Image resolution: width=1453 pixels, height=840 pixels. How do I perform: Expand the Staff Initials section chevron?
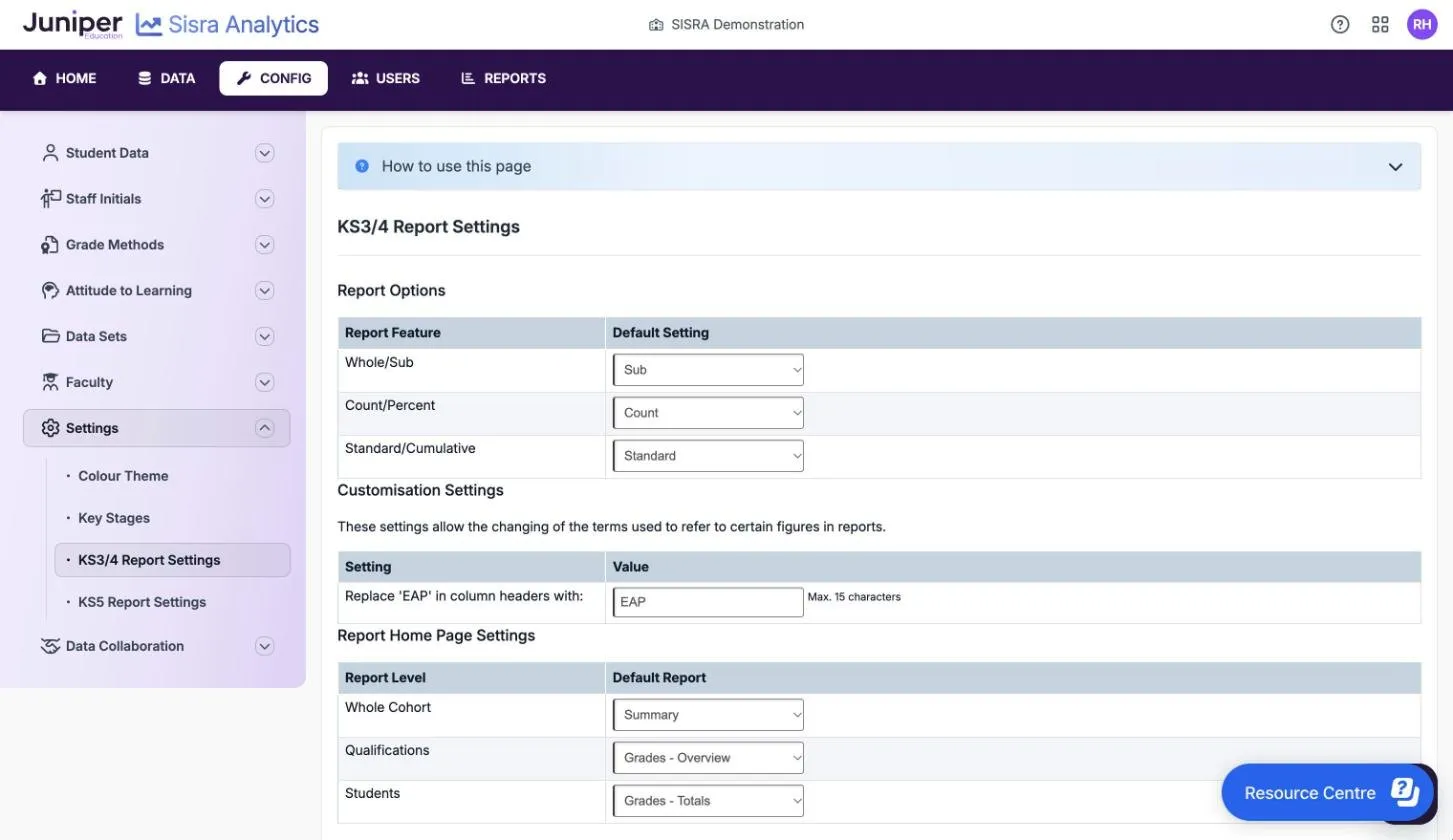(264, 199)
